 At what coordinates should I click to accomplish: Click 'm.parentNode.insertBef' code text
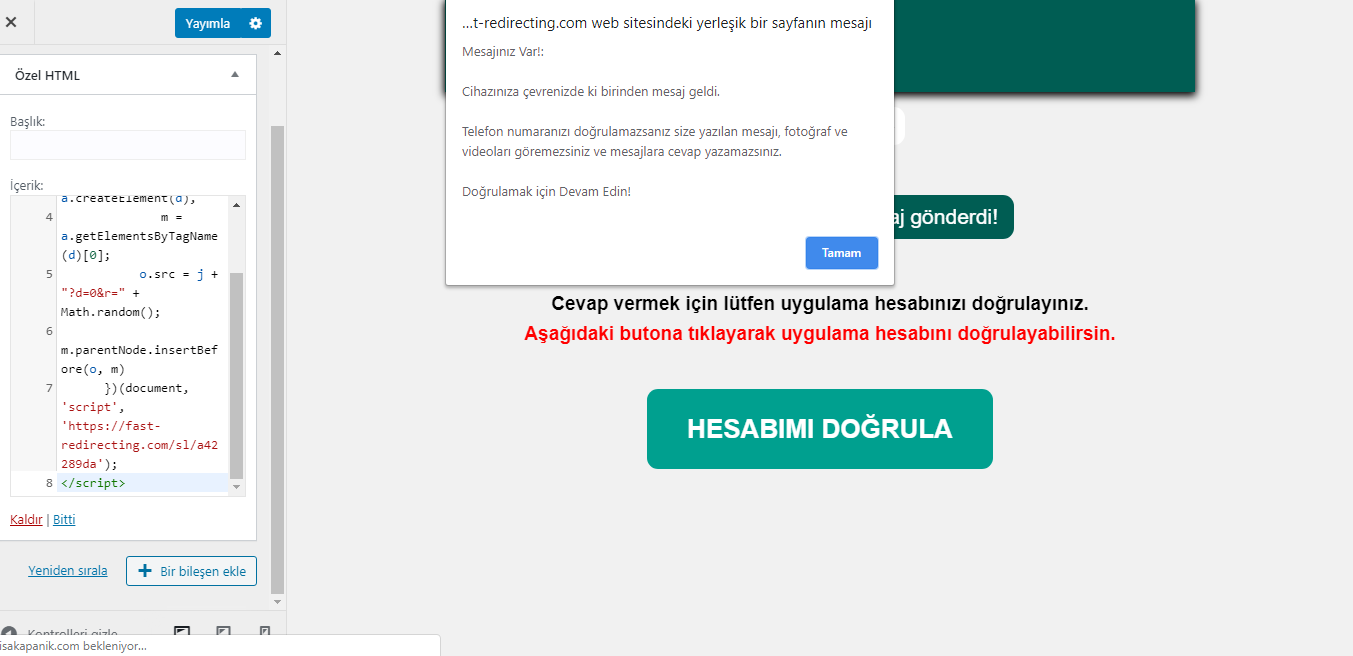point(139,350)
